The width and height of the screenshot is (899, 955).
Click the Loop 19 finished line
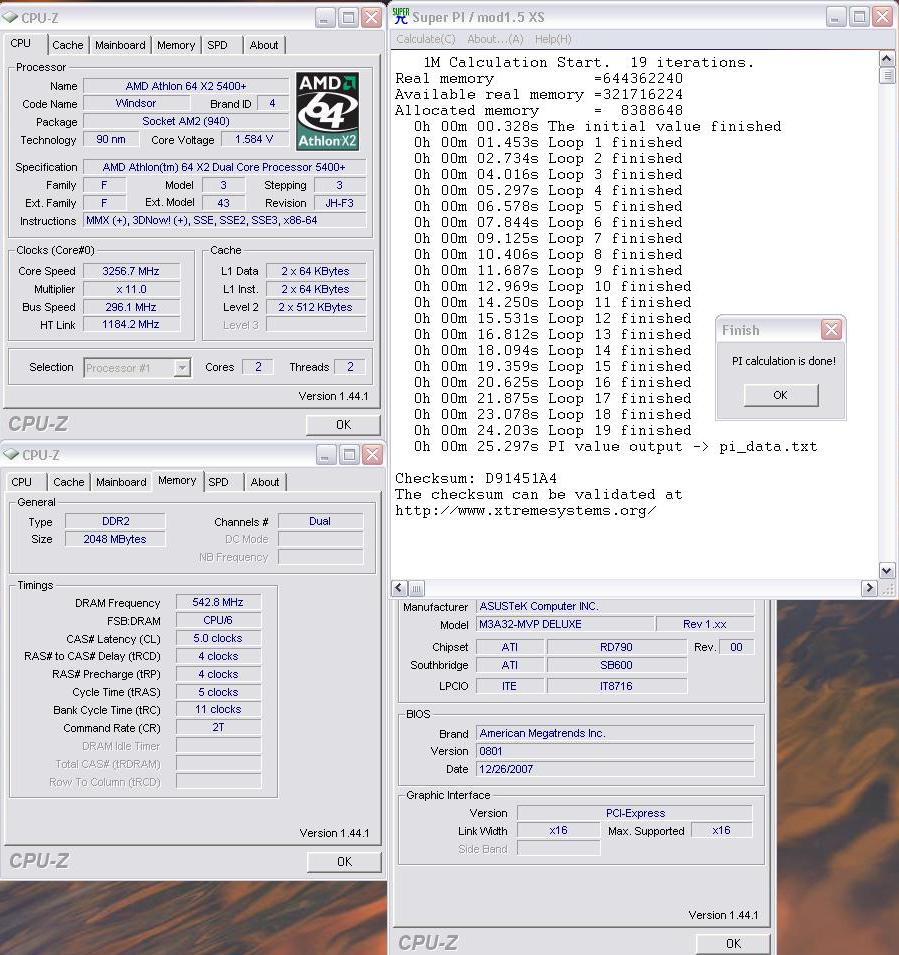tap(552, 430)
